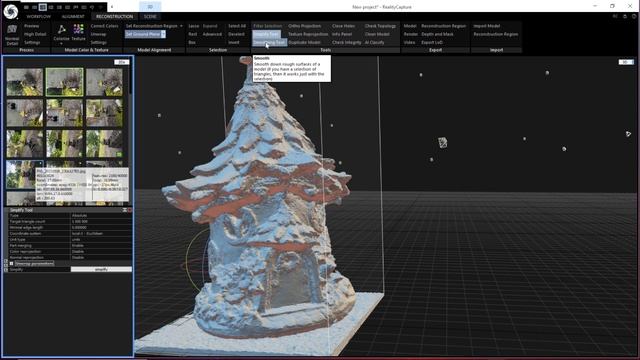Click Reconstruction Region in Export group
The height and width of the screenshot is (360, 640).
(443, 26)
